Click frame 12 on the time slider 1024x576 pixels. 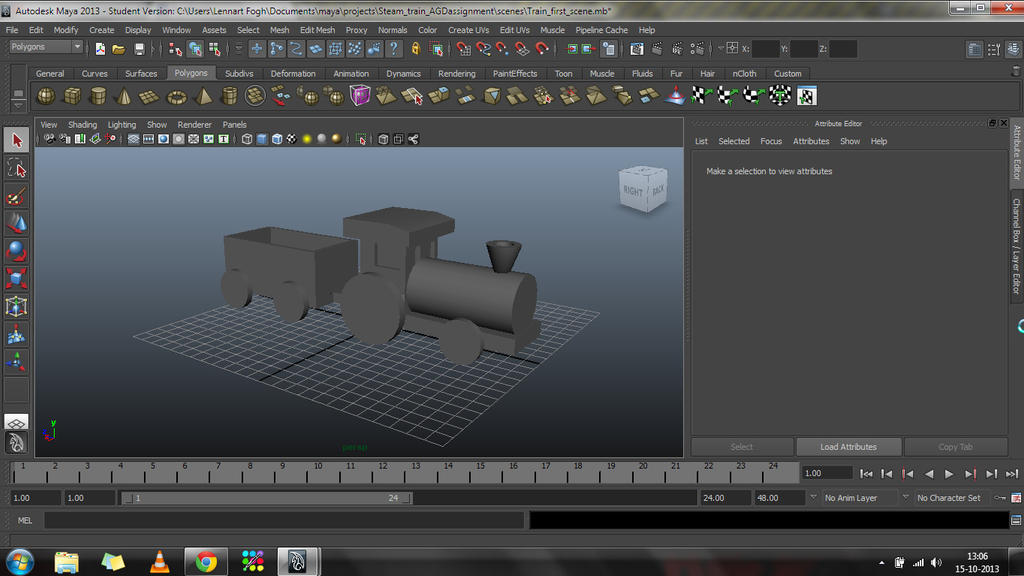coord(383,472)
